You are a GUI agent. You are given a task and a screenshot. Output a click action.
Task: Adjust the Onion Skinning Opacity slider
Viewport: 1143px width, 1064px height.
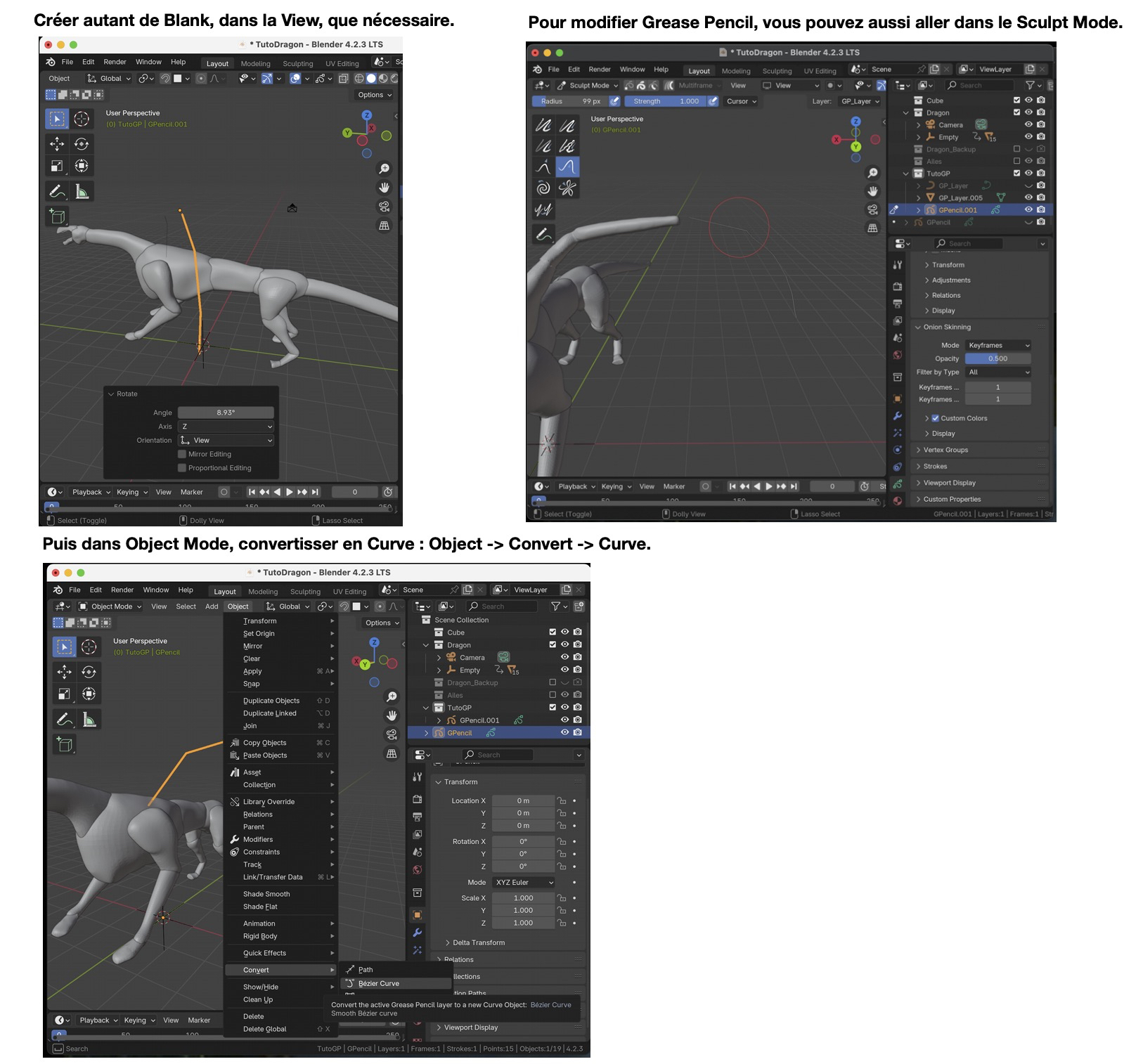coord(997,358)
